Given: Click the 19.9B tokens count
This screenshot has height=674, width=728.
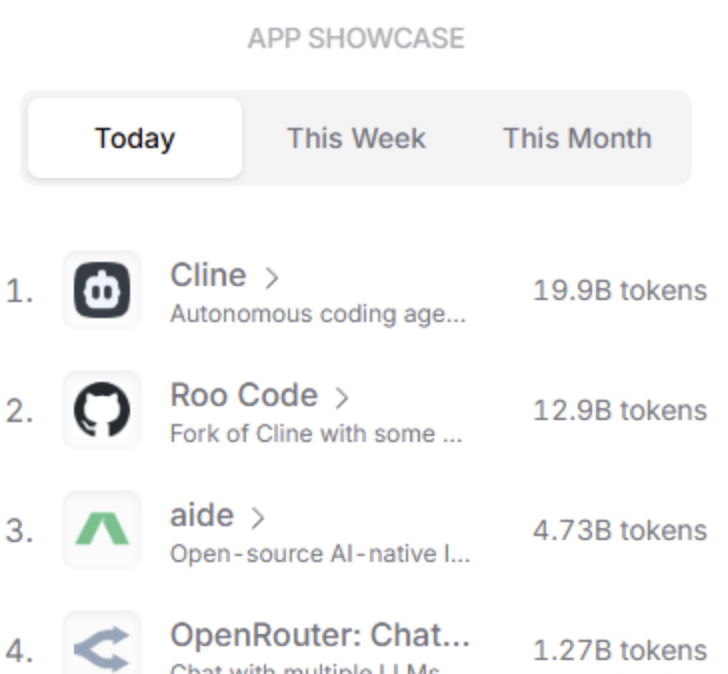Looking at the screenshot, I should [x=619, y=291].
